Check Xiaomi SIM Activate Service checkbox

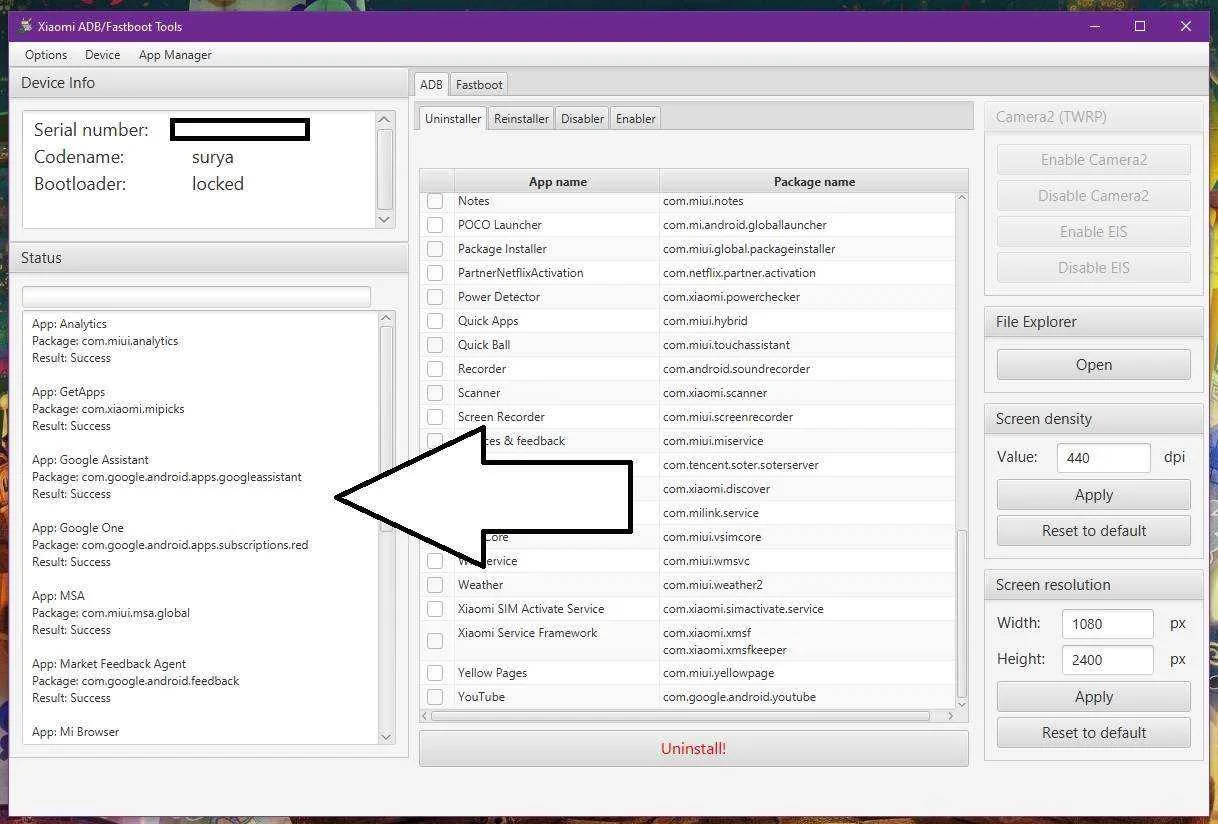pos(435,609)
